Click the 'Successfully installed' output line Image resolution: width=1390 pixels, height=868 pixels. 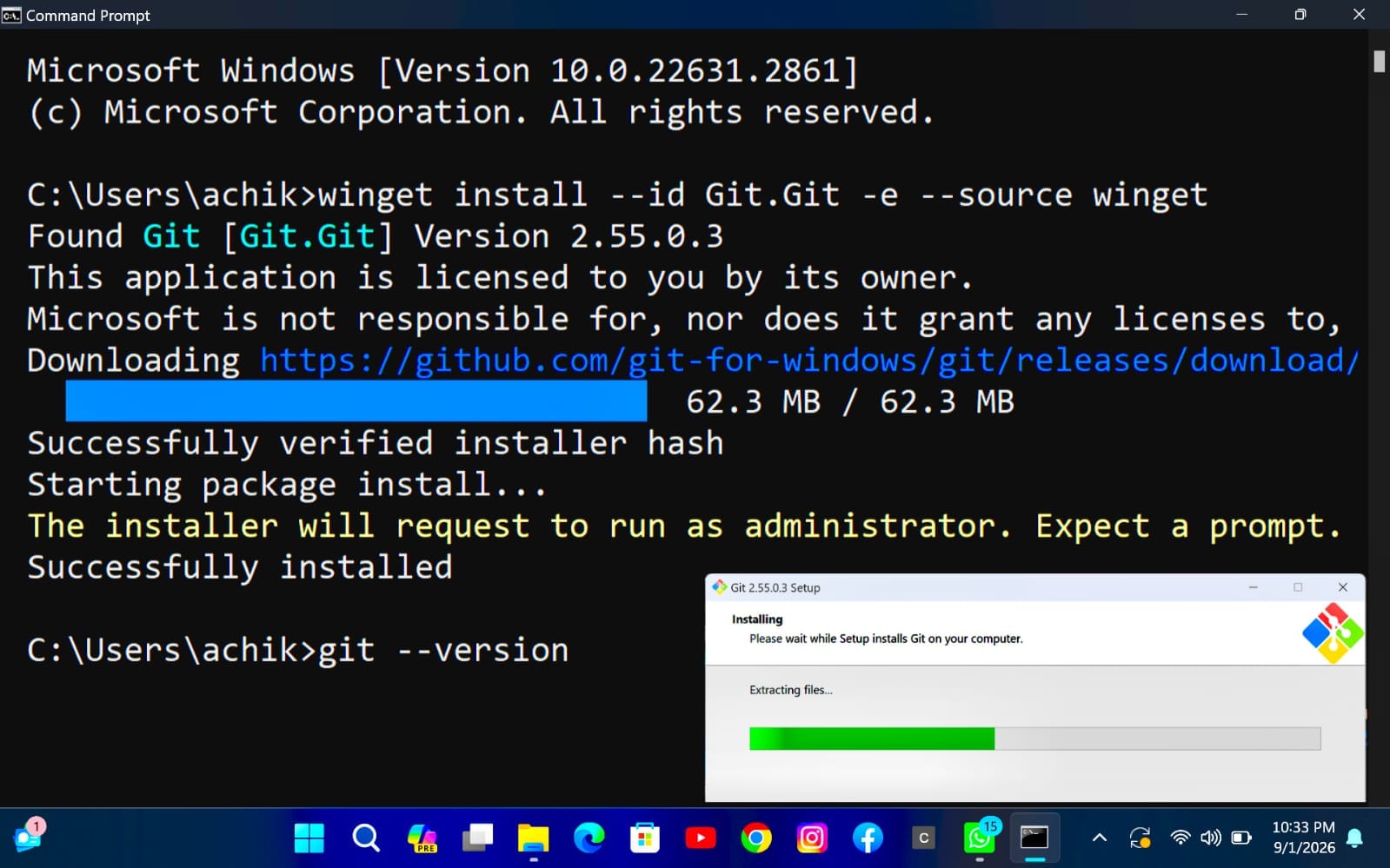point(240,567)
